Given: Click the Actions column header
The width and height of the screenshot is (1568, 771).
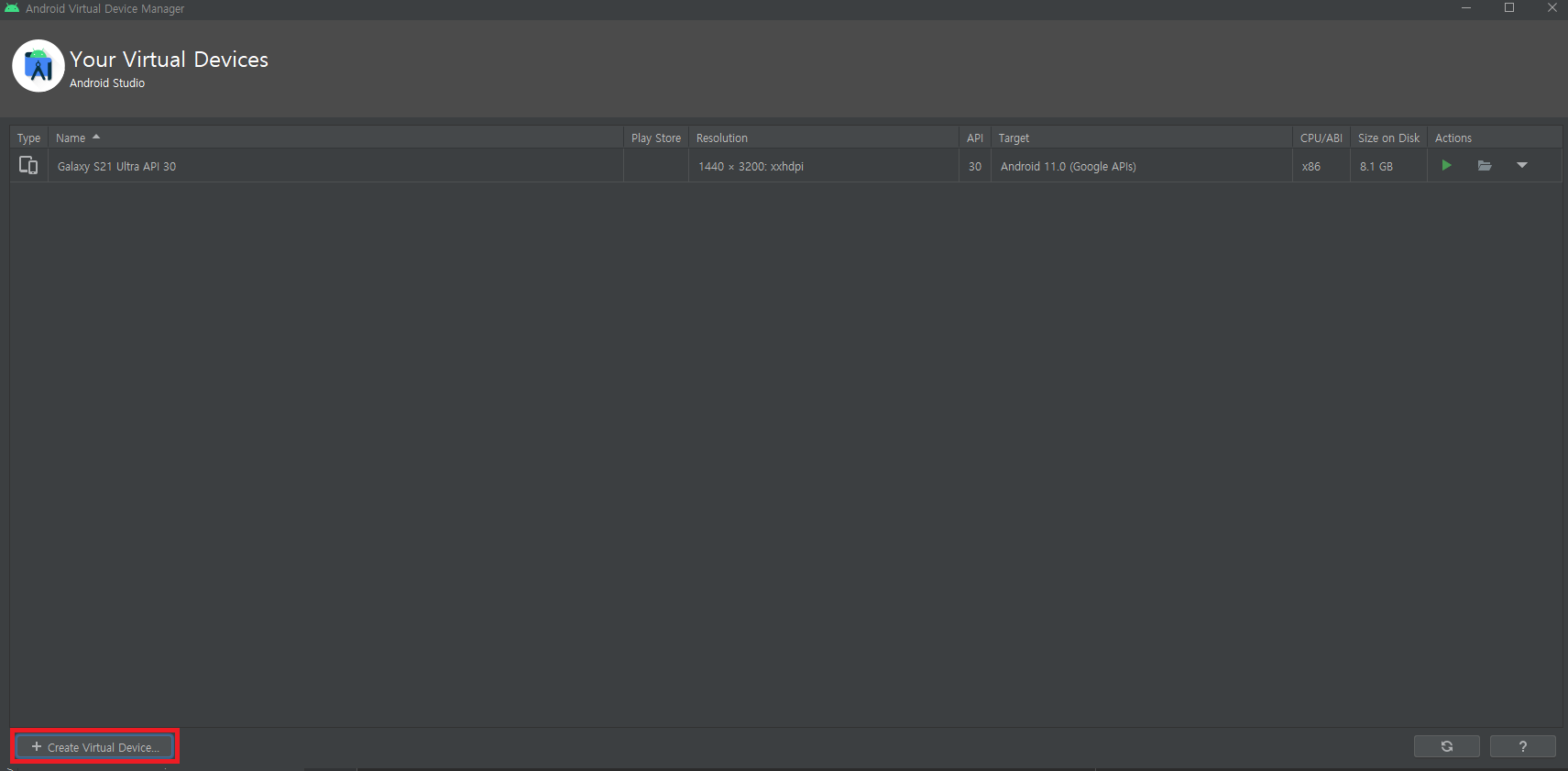Looking at the screenshot, I should pos(1495,138).
